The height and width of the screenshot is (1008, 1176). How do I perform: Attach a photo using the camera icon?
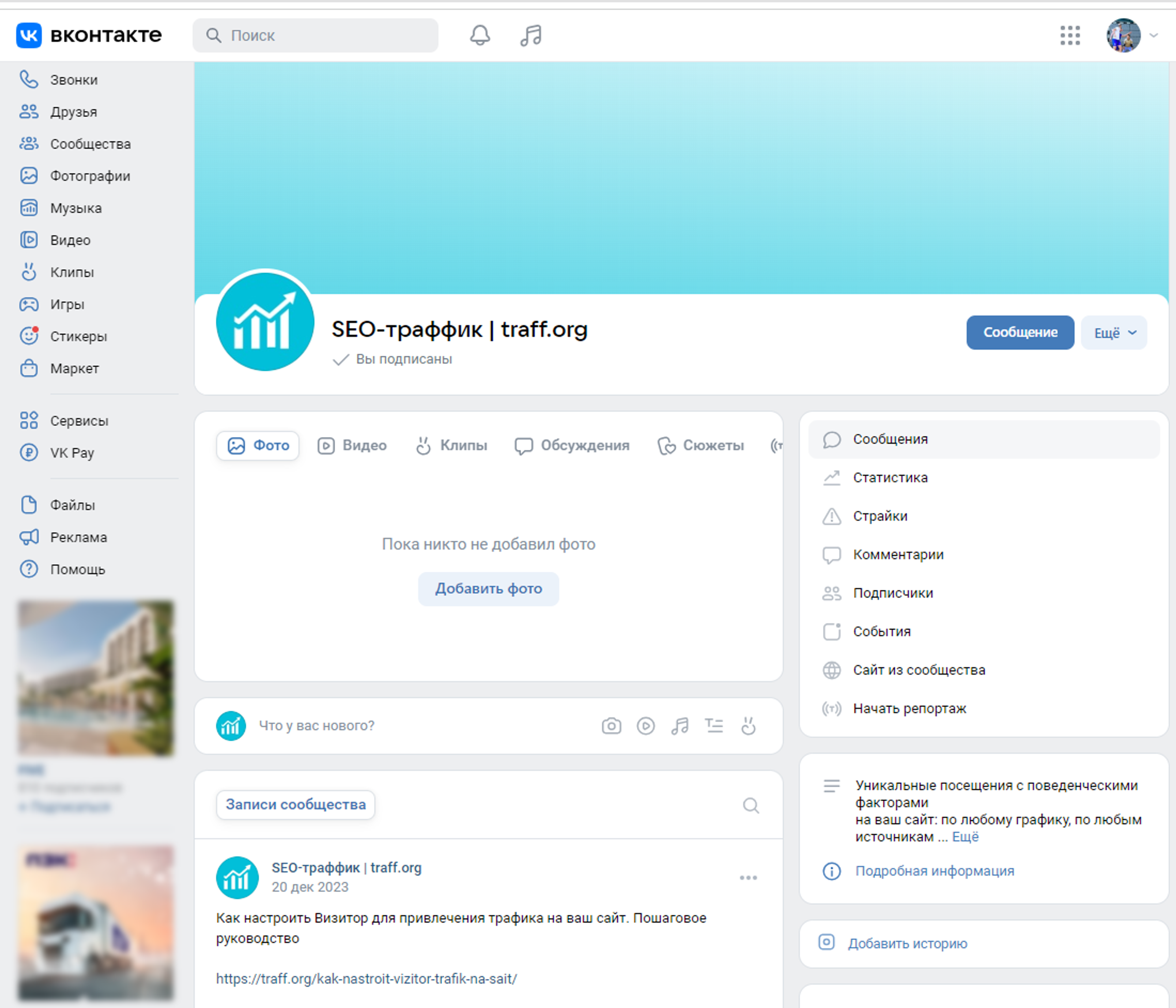coord(611,725)
